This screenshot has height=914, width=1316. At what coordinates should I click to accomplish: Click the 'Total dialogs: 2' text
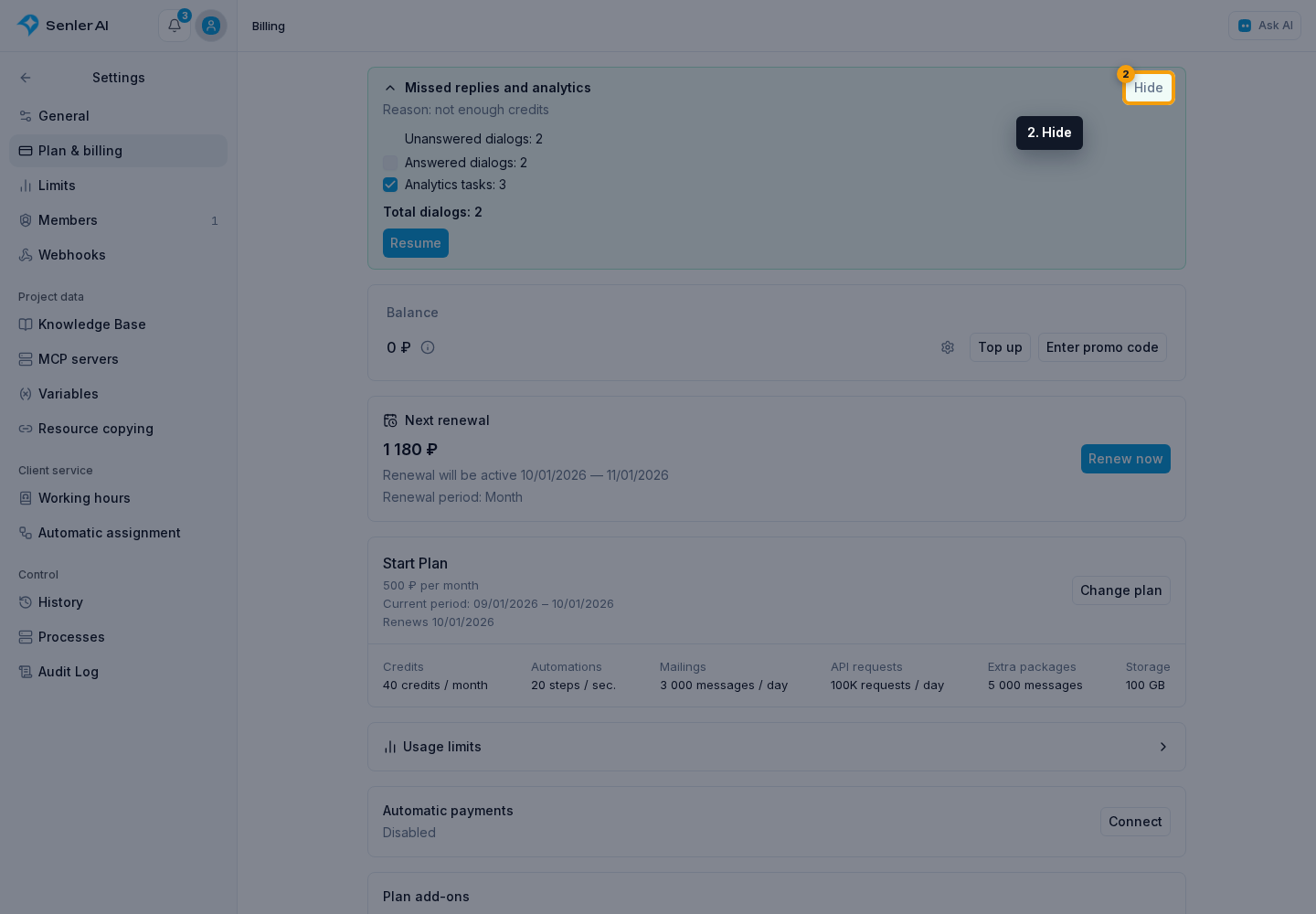[x=432, y=212]
